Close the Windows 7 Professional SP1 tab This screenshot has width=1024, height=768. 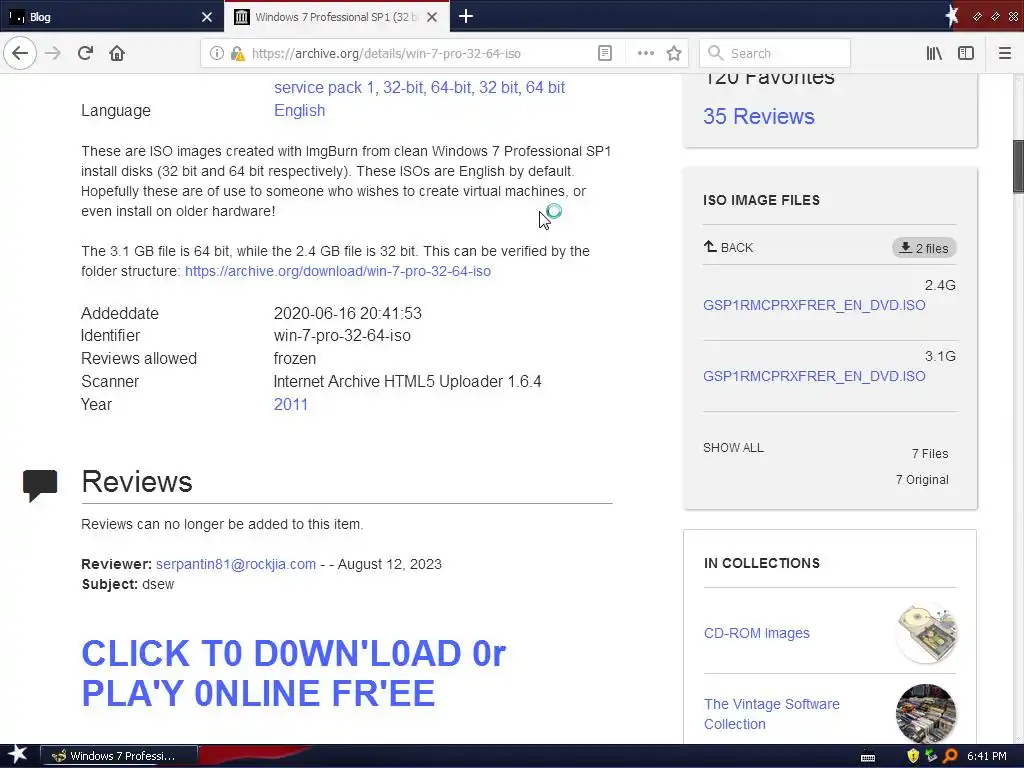(432, 17)
